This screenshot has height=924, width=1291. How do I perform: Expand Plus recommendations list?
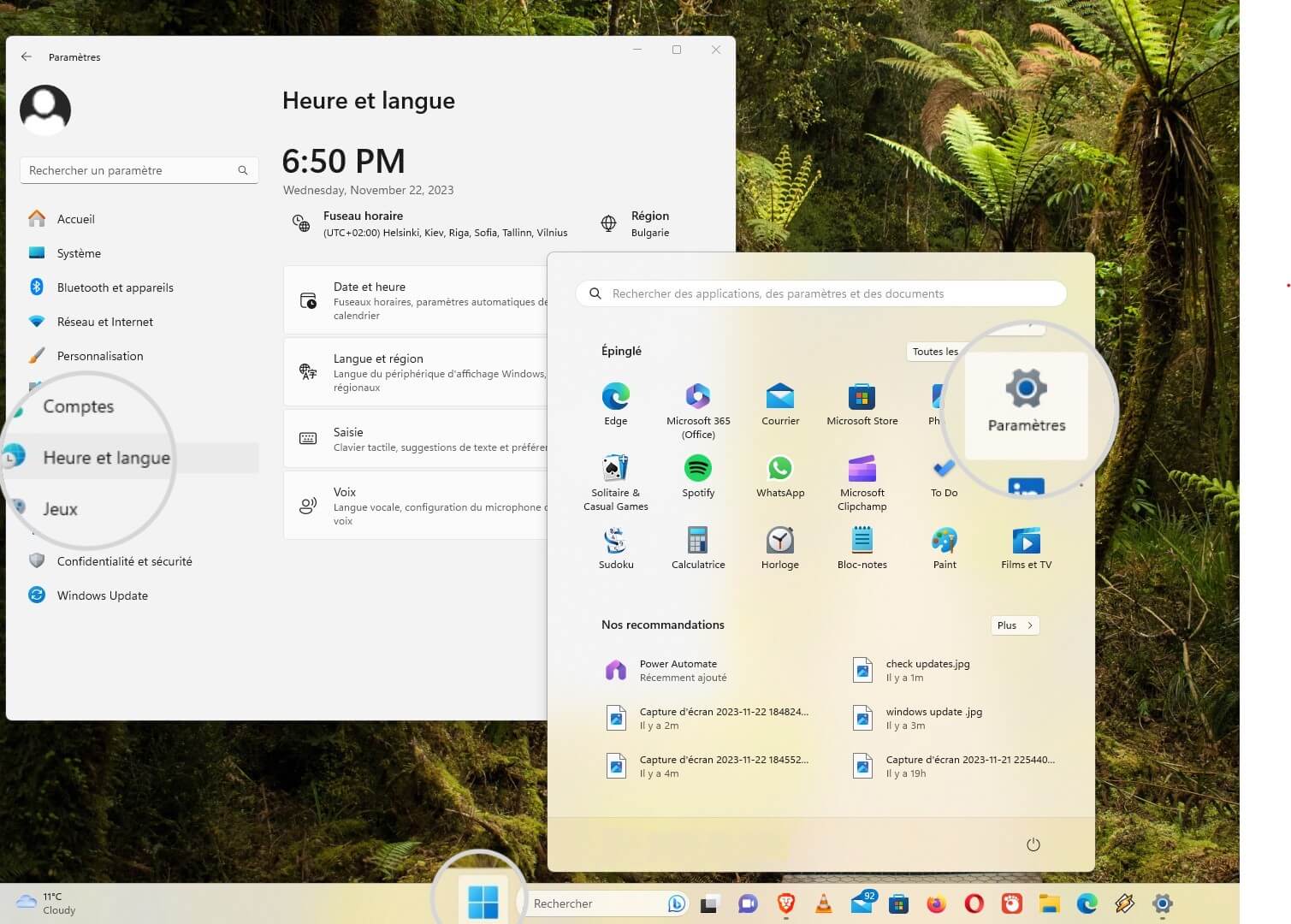click(1015, 625)
